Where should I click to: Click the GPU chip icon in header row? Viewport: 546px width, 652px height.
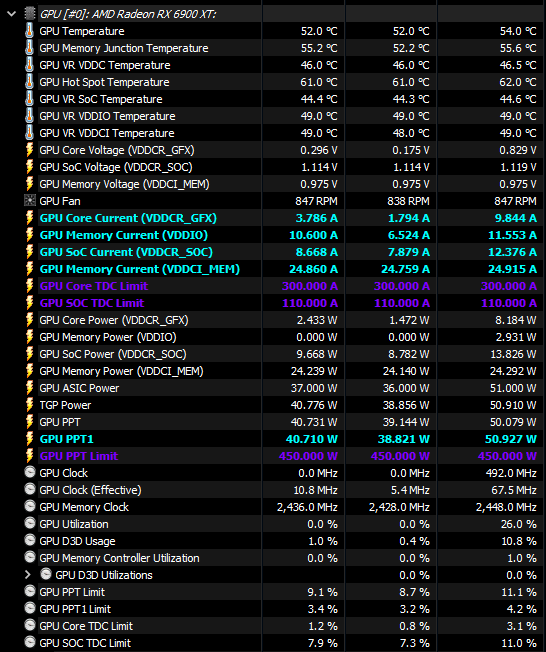pos(30,14)
